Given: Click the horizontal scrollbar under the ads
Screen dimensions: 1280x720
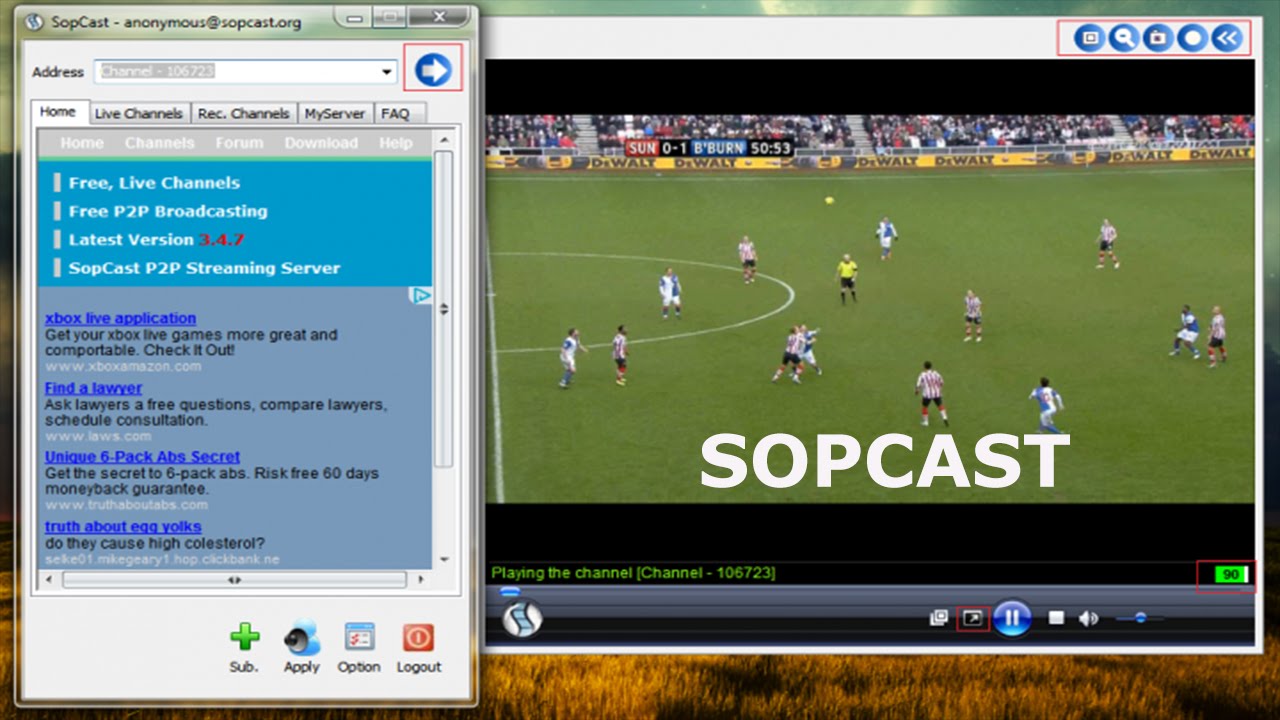Looking at the screenshot, I should 234,579.
